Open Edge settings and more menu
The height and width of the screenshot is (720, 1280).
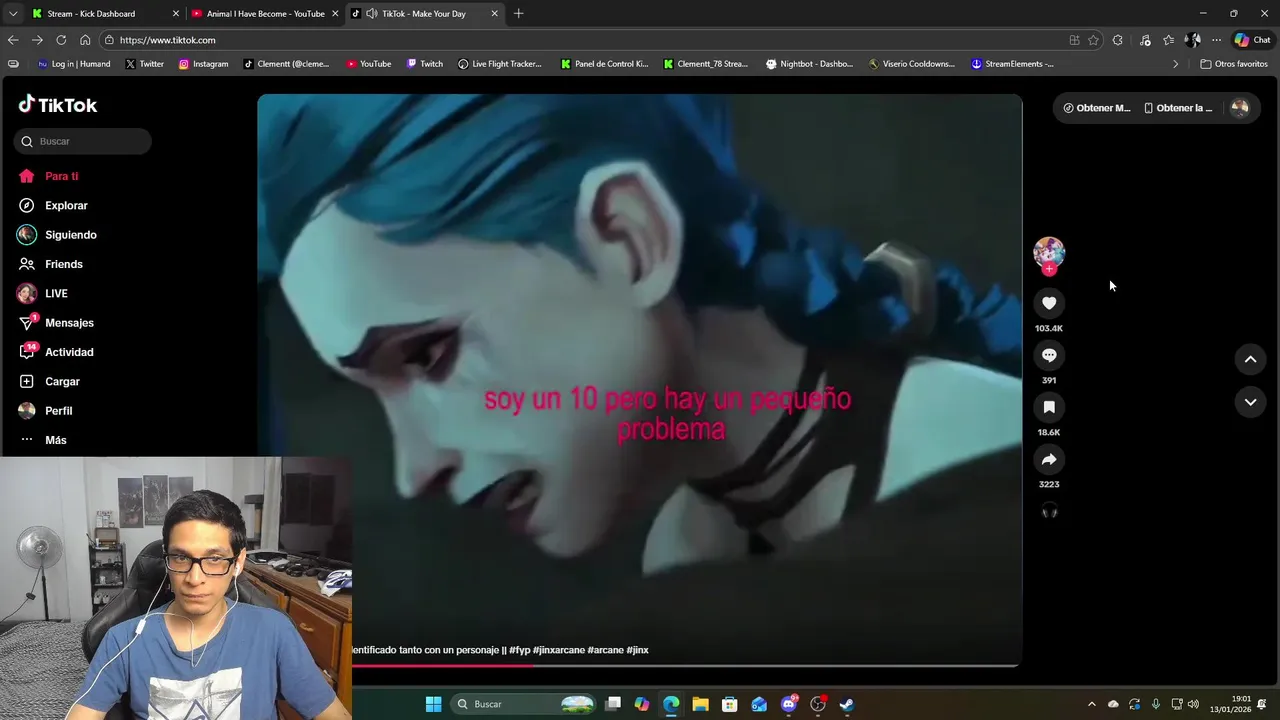tap(1216, 40)
